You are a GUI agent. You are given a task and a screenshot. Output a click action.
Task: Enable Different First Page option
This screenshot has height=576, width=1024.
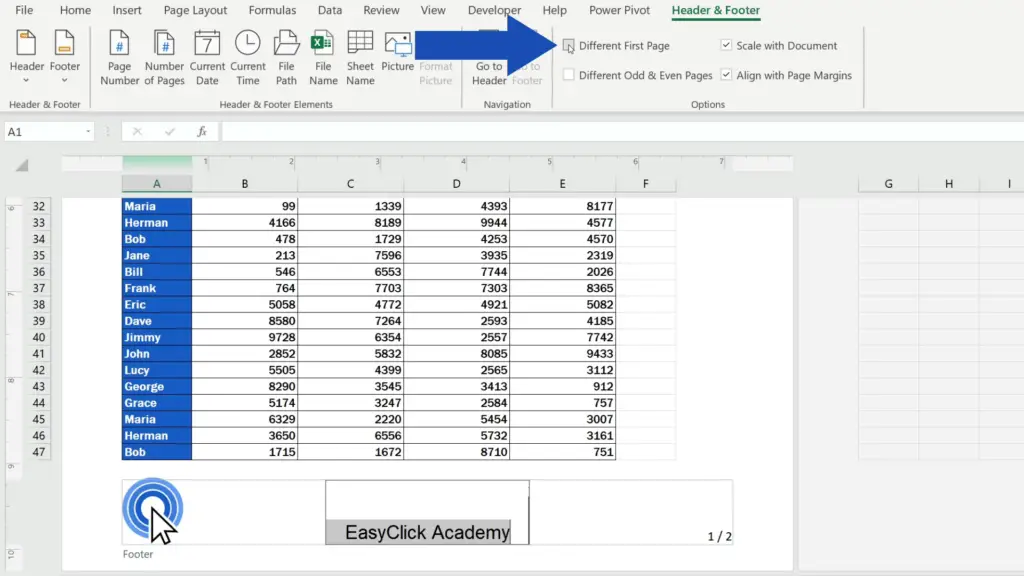point(569,46)
